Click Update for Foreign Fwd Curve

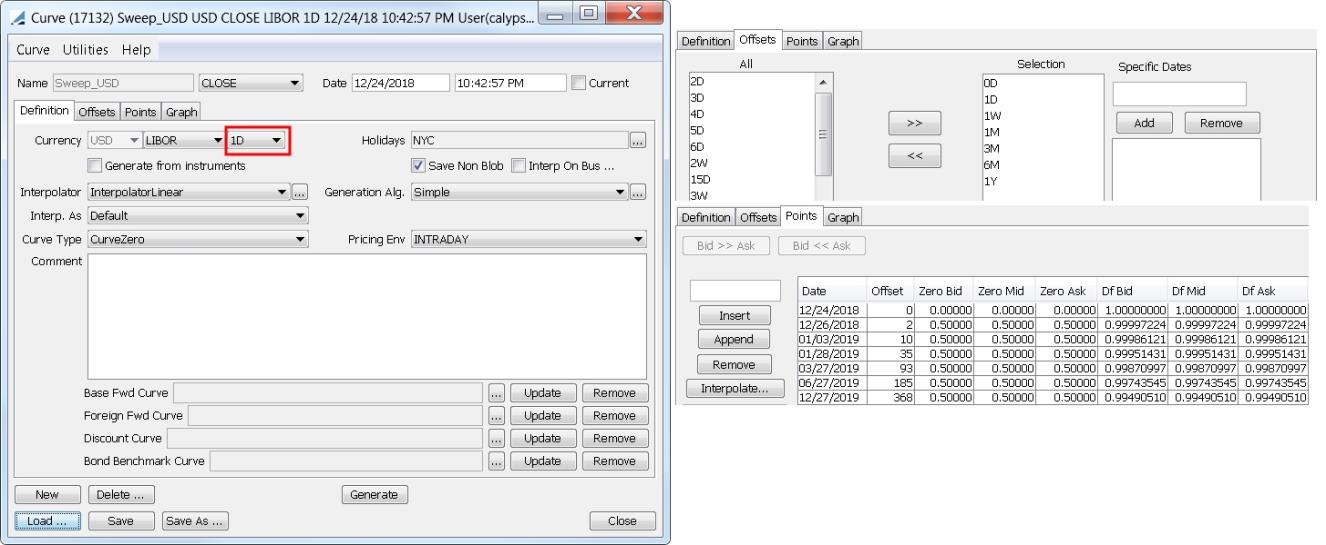point(542,415)
